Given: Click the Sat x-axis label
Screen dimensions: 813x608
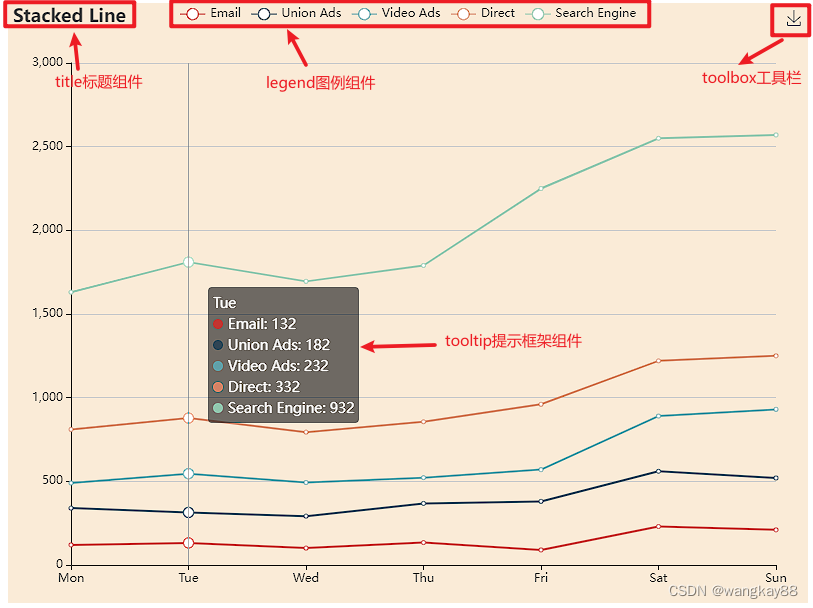Looking at the screenshot, I should 658,578.
